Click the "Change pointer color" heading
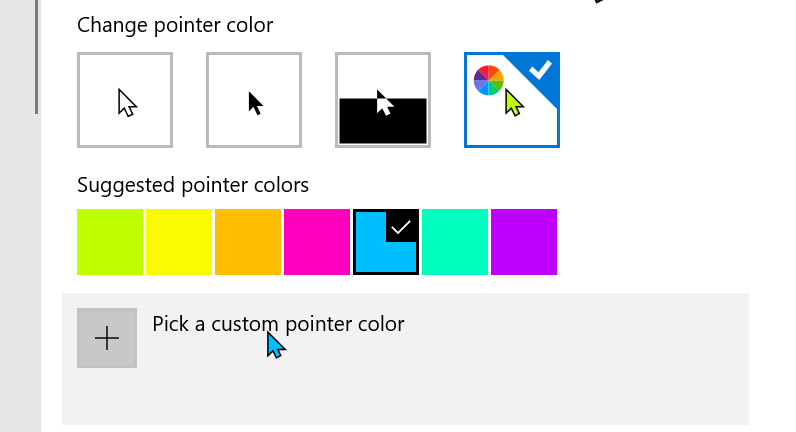 pos(175,25)
